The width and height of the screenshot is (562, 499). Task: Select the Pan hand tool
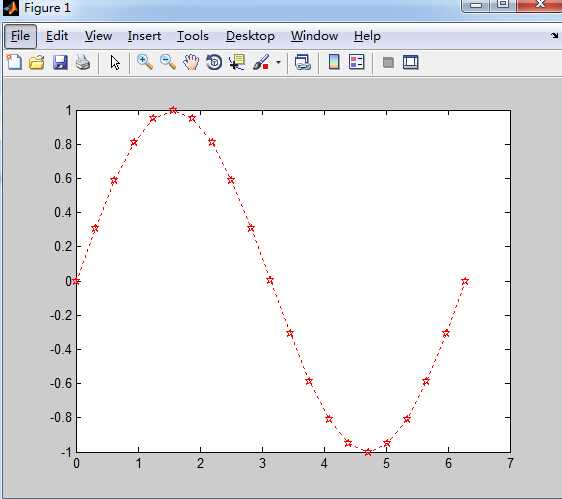pyautogui.click(x=191, y=62)
